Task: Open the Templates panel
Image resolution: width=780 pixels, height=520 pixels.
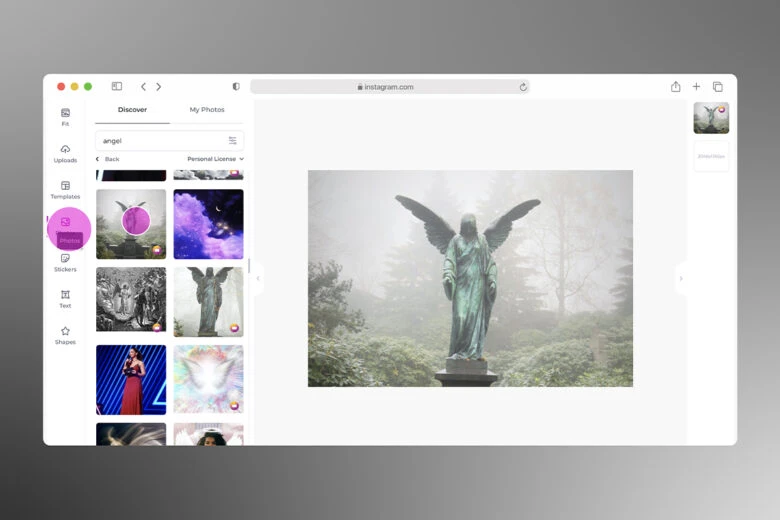Action: point(65,189)
